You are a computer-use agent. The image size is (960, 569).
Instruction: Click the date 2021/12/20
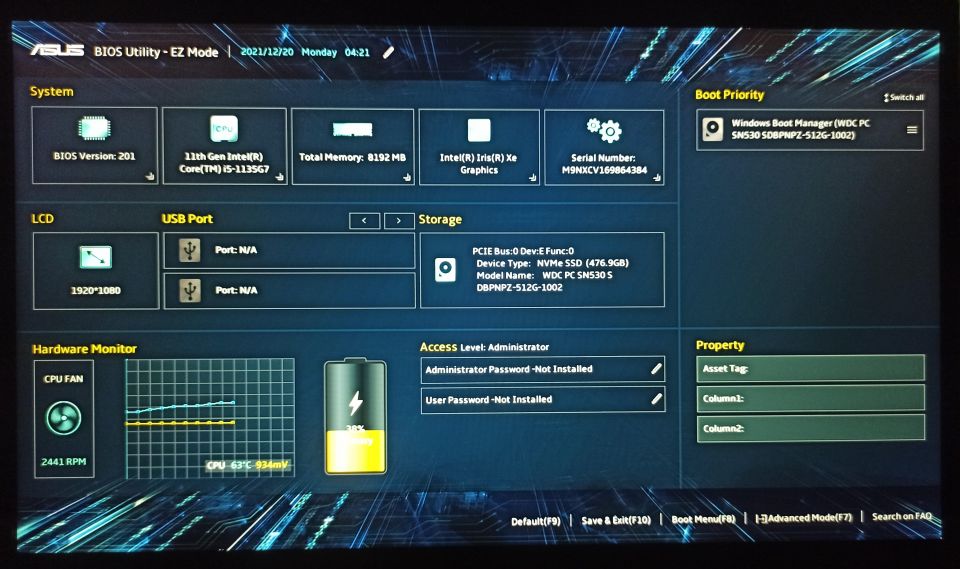tap(267, 52)
